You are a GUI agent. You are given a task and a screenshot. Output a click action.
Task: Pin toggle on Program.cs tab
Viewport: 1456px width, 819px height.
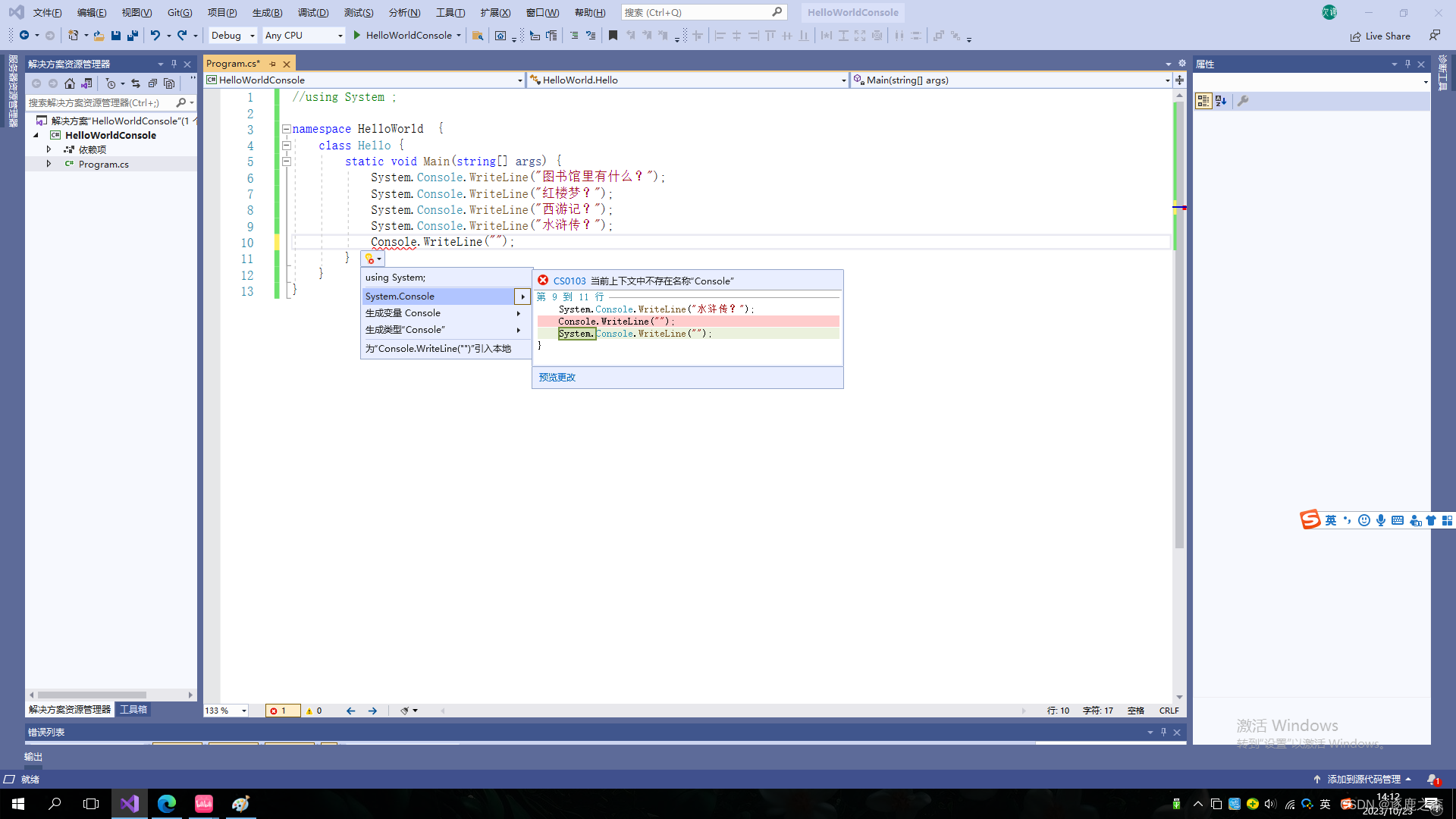point(272,64)
